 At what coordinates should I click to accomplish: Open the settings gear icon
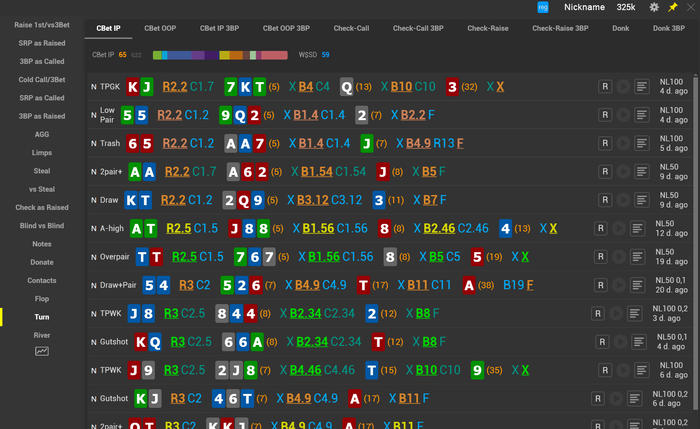point(654,7)
